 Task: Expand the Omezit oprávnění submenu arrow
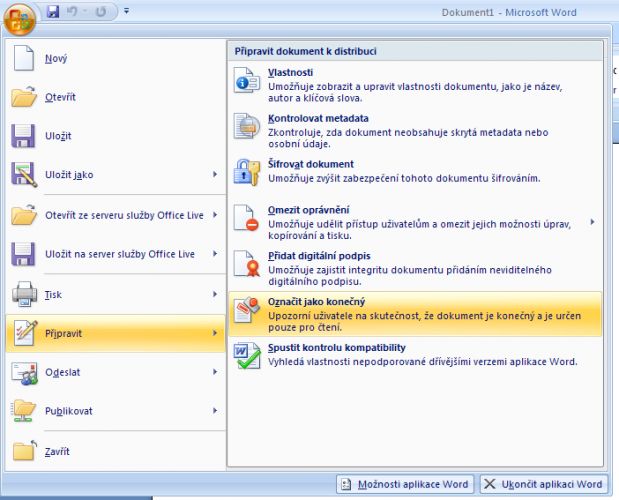click(592, 222)
